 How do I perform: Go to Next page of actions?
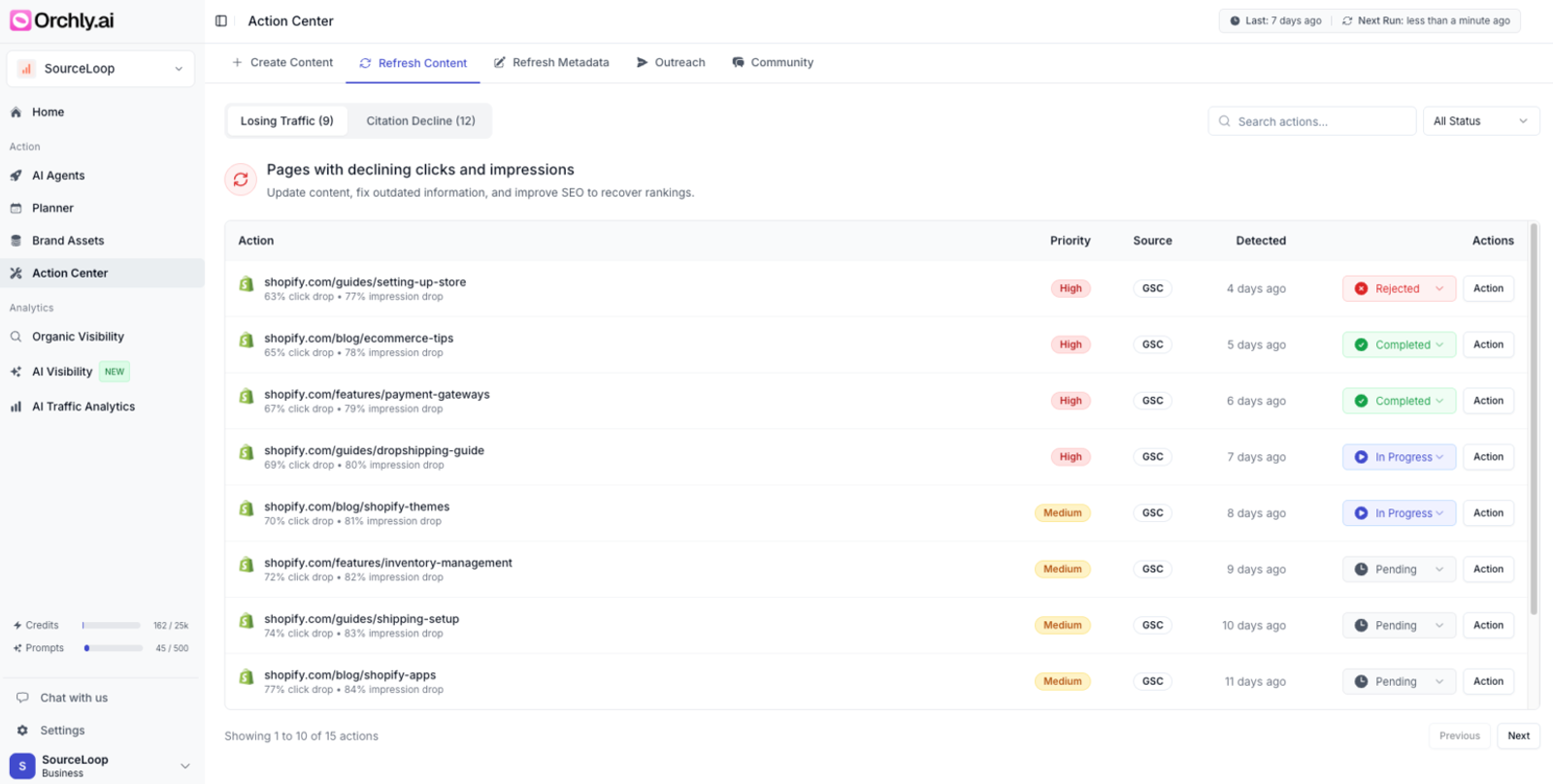coord(1518,736)
